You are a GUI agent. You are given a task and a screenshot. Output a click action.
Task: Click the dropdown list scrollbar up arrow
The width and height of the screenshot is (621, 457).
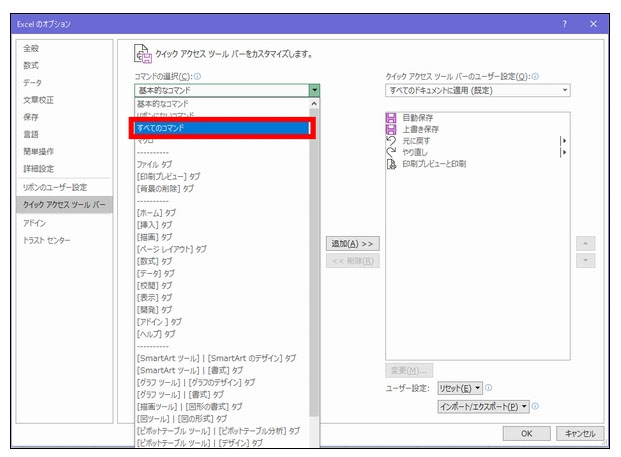point(314,104)
